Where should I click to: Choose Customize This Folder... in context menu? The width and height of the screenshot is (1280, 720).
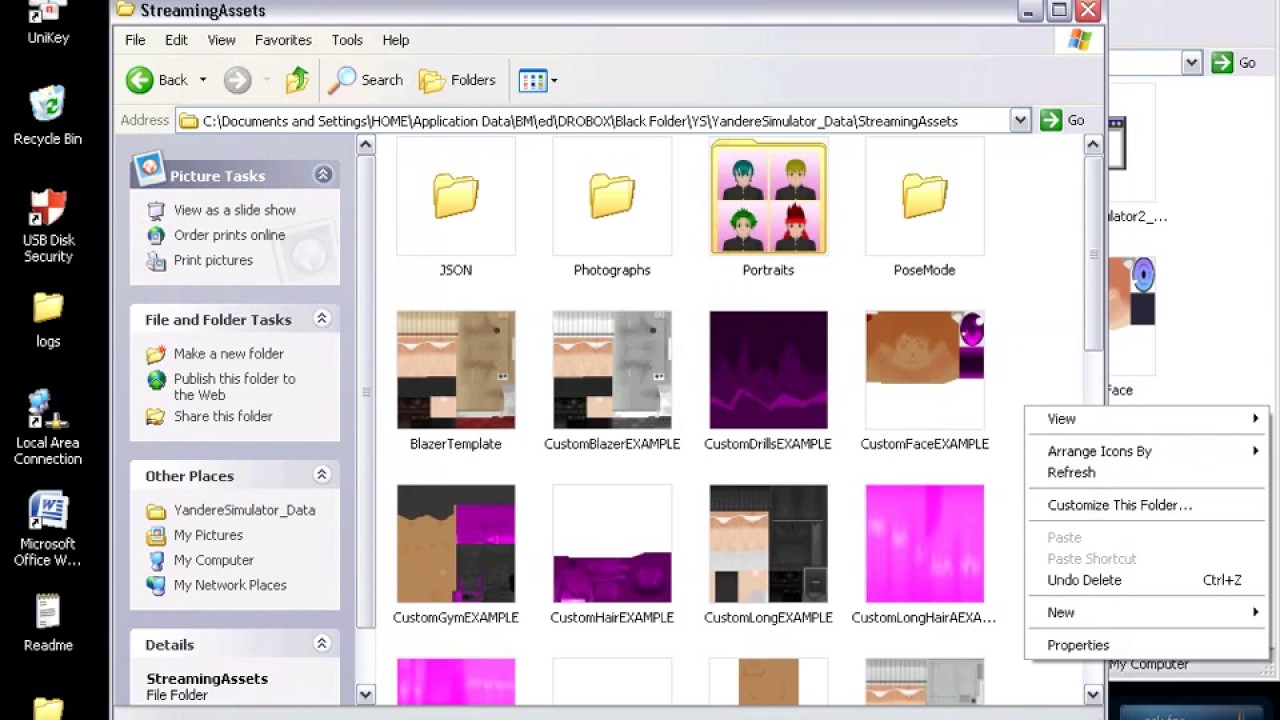pyautogui.click(x=1147, y=505)
